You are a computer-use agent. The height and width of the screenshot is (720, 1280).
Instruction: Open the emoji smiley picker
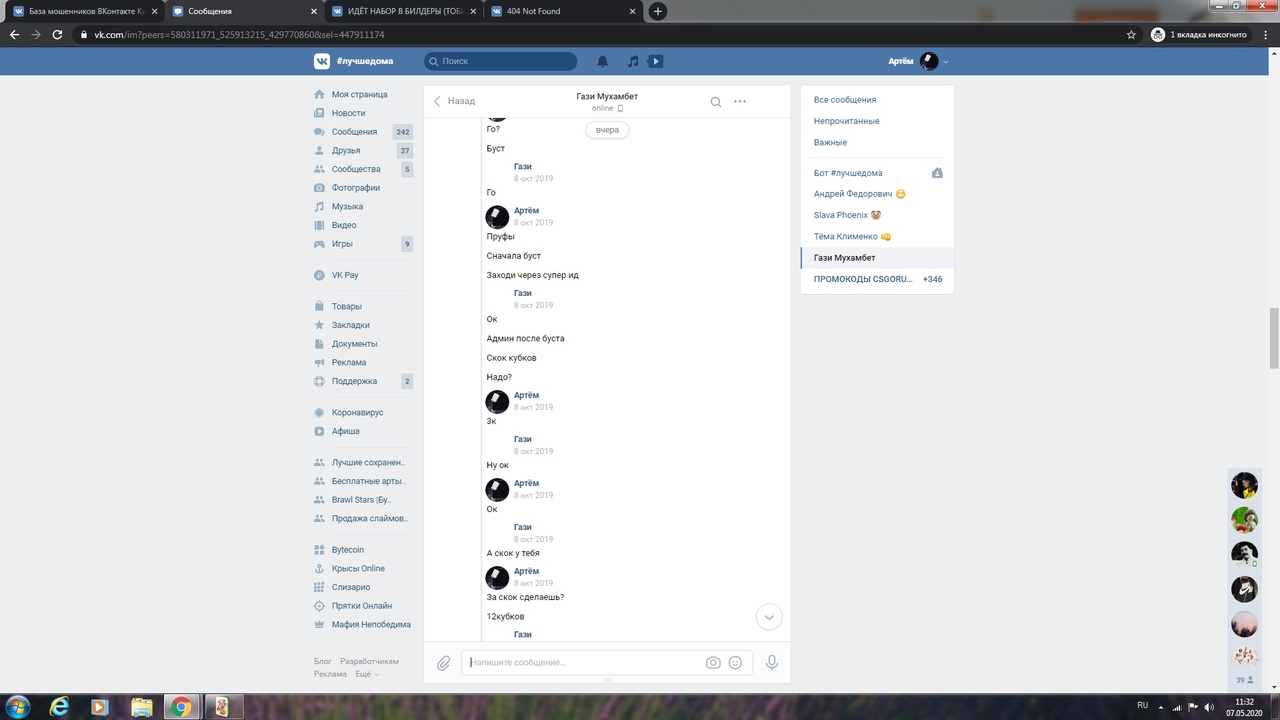[x=736, y=662]
